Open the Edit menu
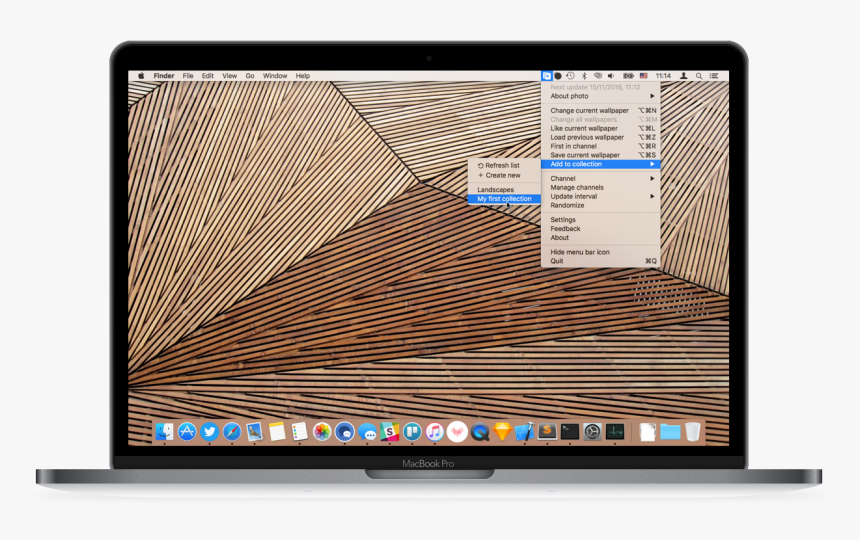The width and height of the screenshot is (860, 540). [x=207, y=76]
